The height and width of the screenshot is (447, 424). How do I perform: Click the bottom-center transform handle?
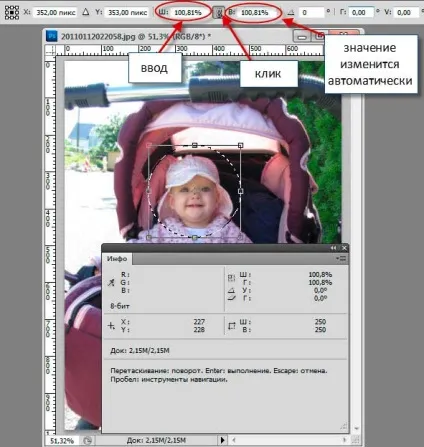click(195, 237)
